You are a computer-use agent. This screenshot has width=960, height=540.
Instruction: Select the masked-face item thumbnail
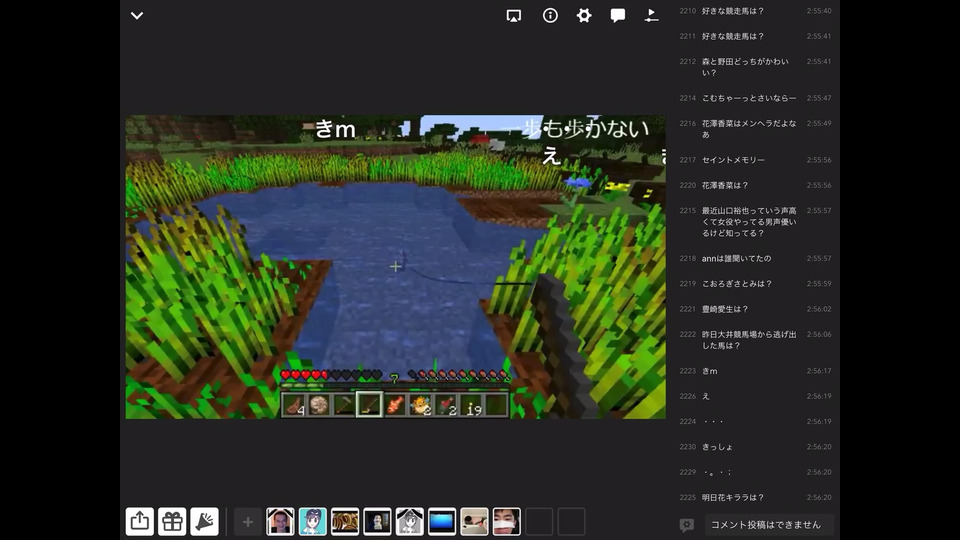(x=507, y=522)
